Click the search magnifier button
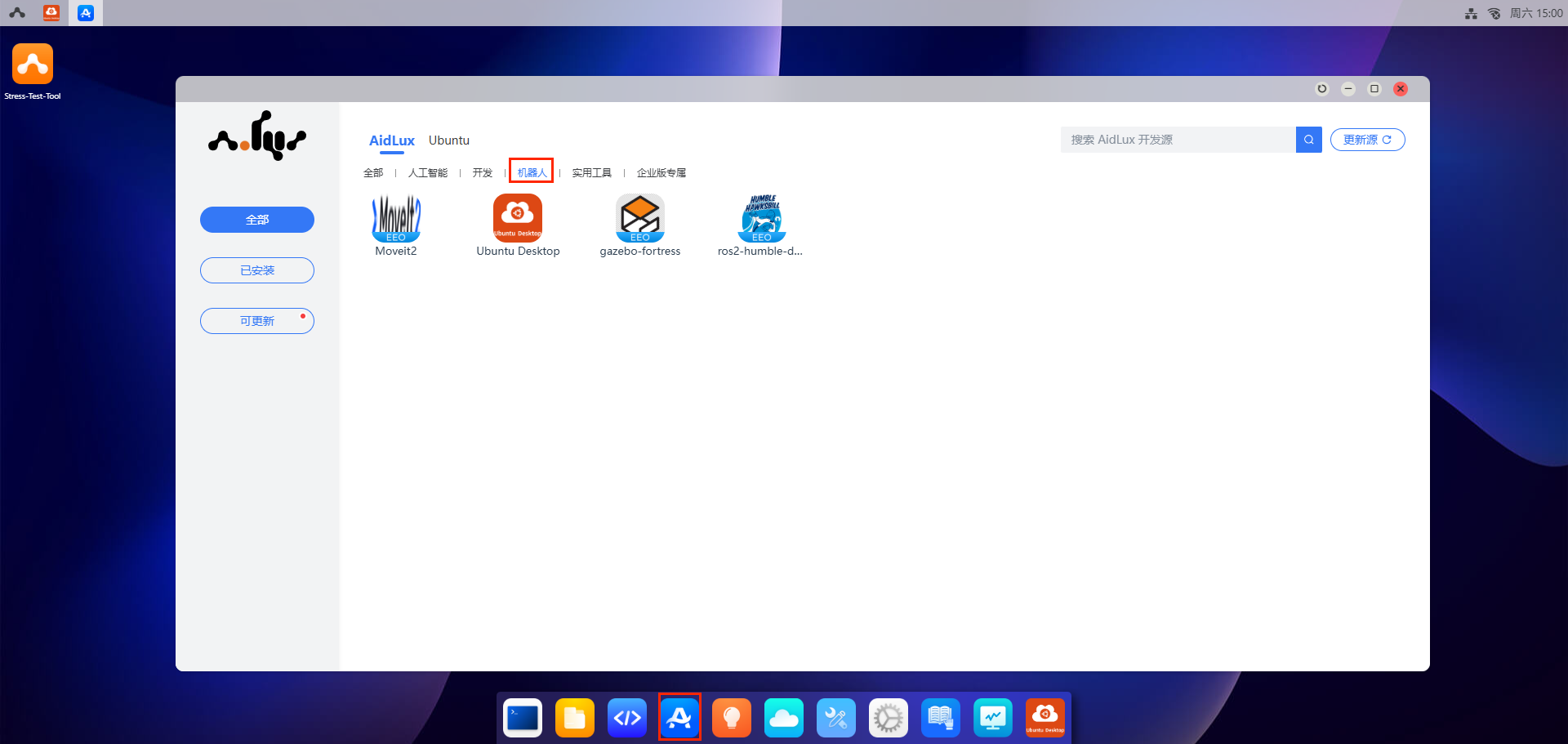Image resolution: width=1568 pixels, height=744 pixels. coord(1308,140)
